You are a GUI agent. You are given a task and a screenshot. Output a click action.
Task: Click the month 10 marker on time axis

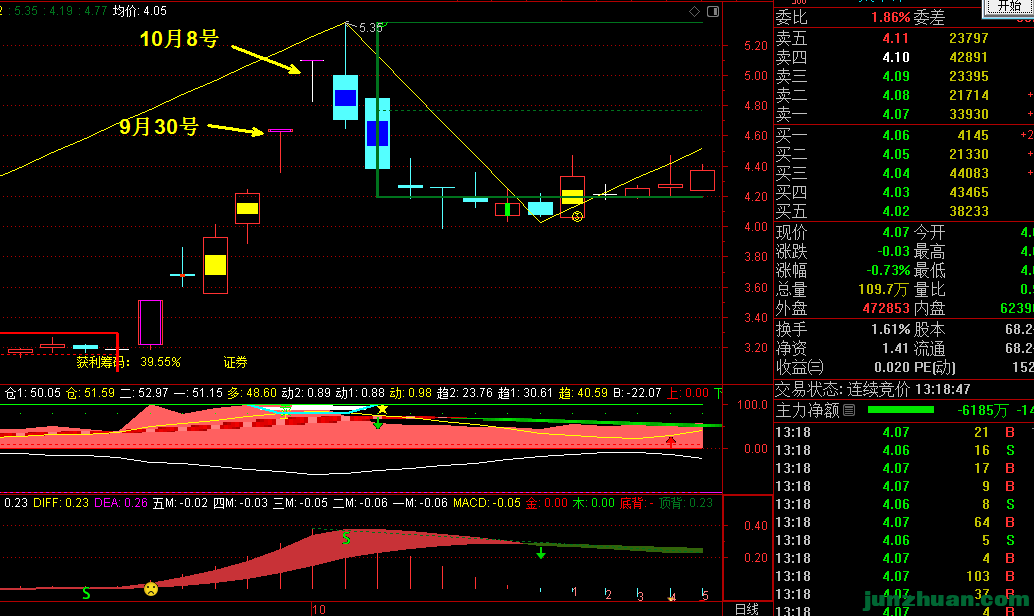point(319,608)
